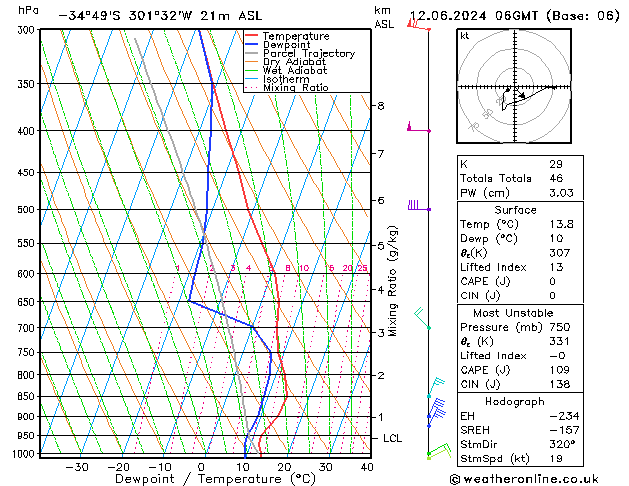This screenshot has width=629, height=486.
Task: Click the station coordinates title -34°49'S 301°32'W
Action: pos(127,16)
